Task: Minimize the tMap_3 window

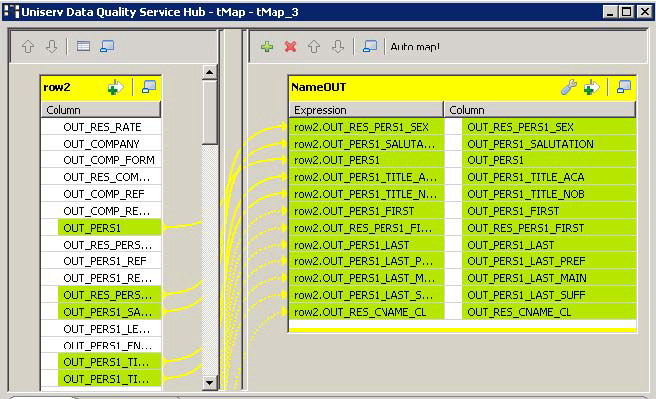Action: click(x=610, y=12)
